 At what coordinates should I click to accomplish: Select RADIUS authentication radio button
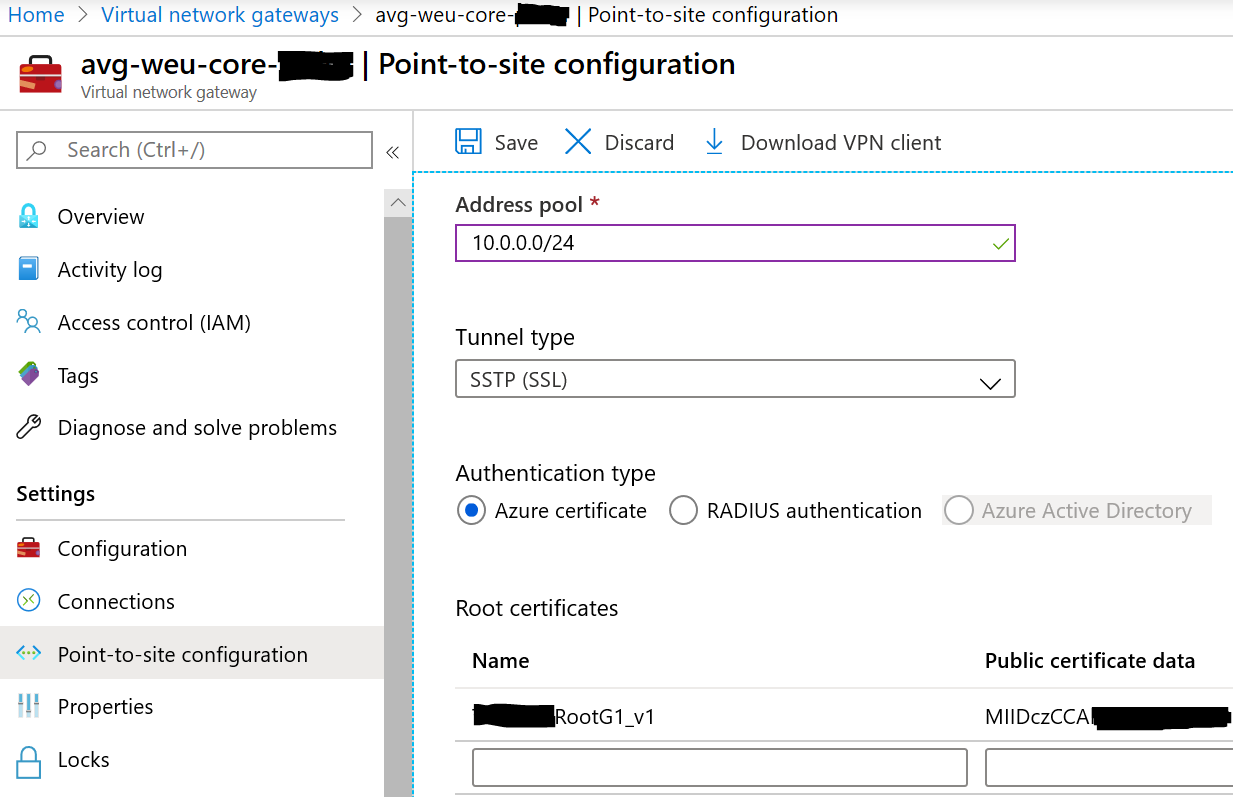[x=683, y=511]
